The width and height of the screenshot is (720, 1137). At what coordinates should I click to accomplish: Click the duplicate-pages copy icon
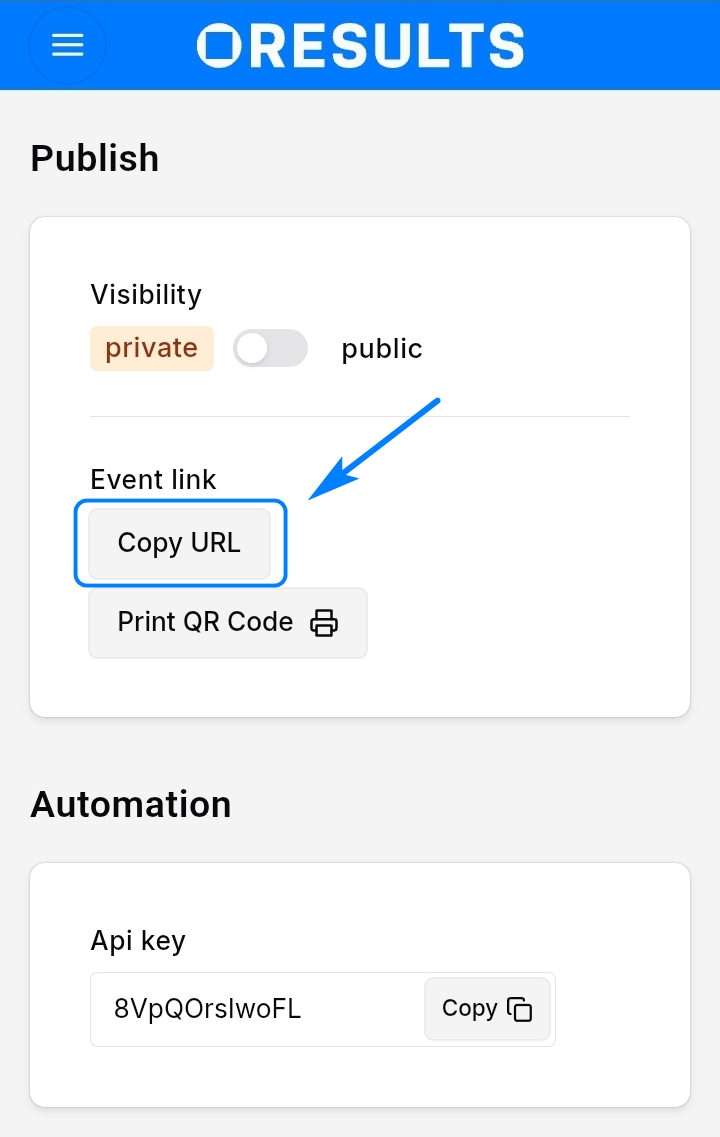click(520, 1009)
